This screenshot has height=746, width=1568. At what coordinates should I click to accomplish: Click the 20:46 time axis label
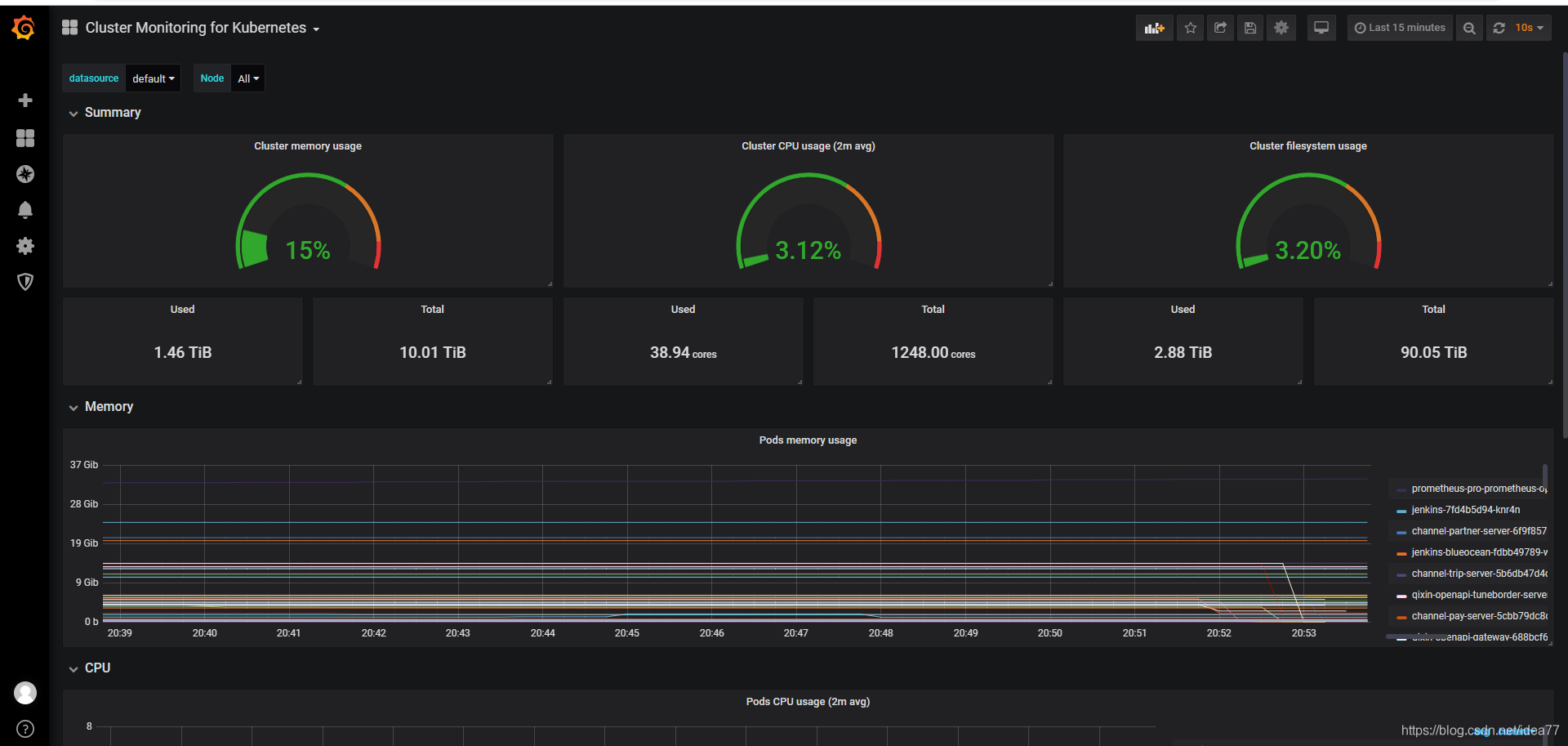click(711, 633)
